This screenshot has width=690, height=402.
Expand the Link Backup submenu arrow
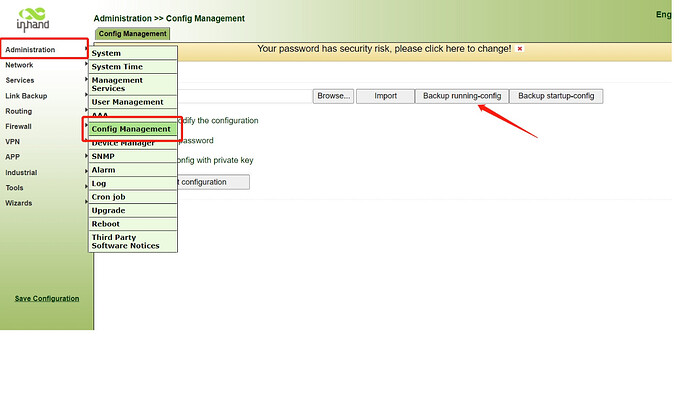coord(86,95)
